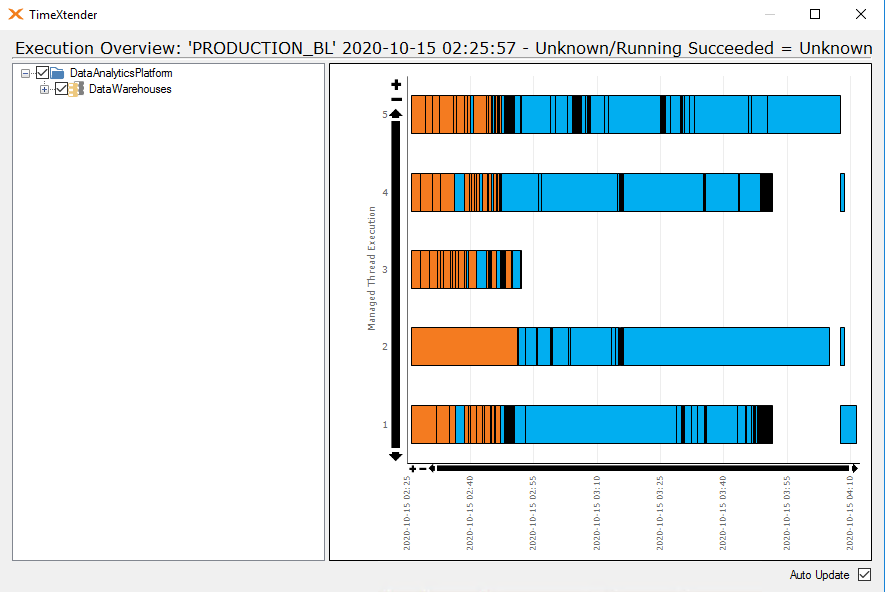Click the DataWarehouses database icon

(76, 89)
